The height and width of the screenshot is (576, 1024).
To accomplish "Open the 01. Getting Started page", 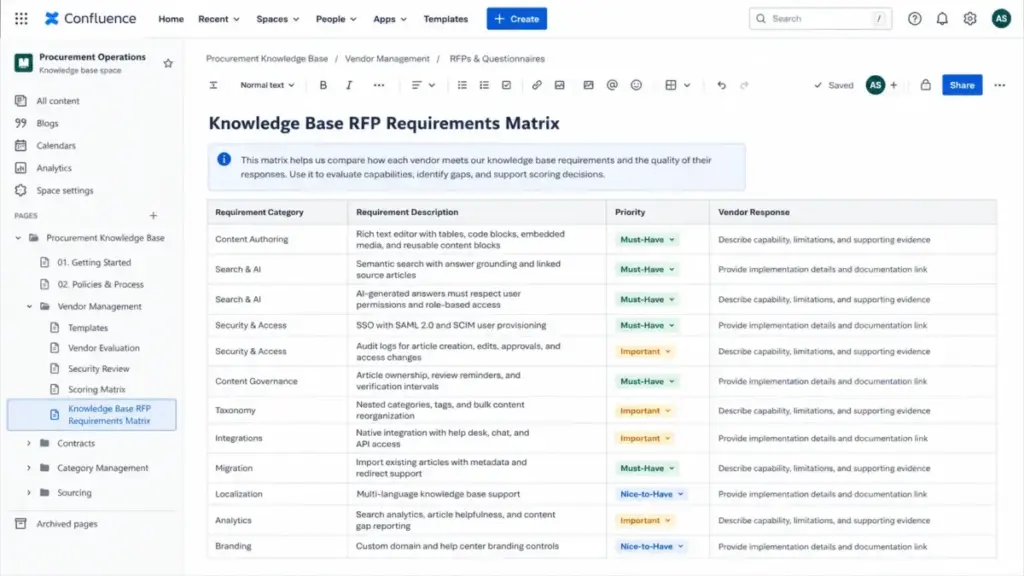I will (94, 263).
